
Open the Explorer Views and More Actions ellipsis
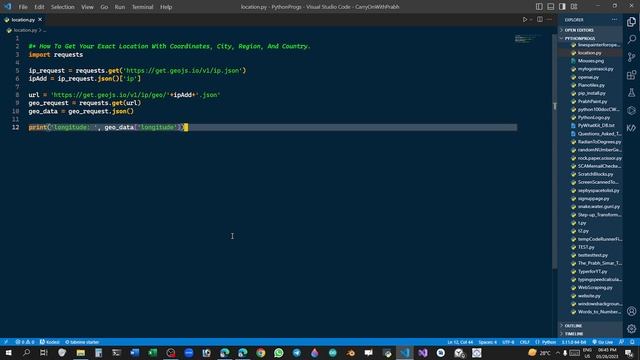(x=614, y=20)
